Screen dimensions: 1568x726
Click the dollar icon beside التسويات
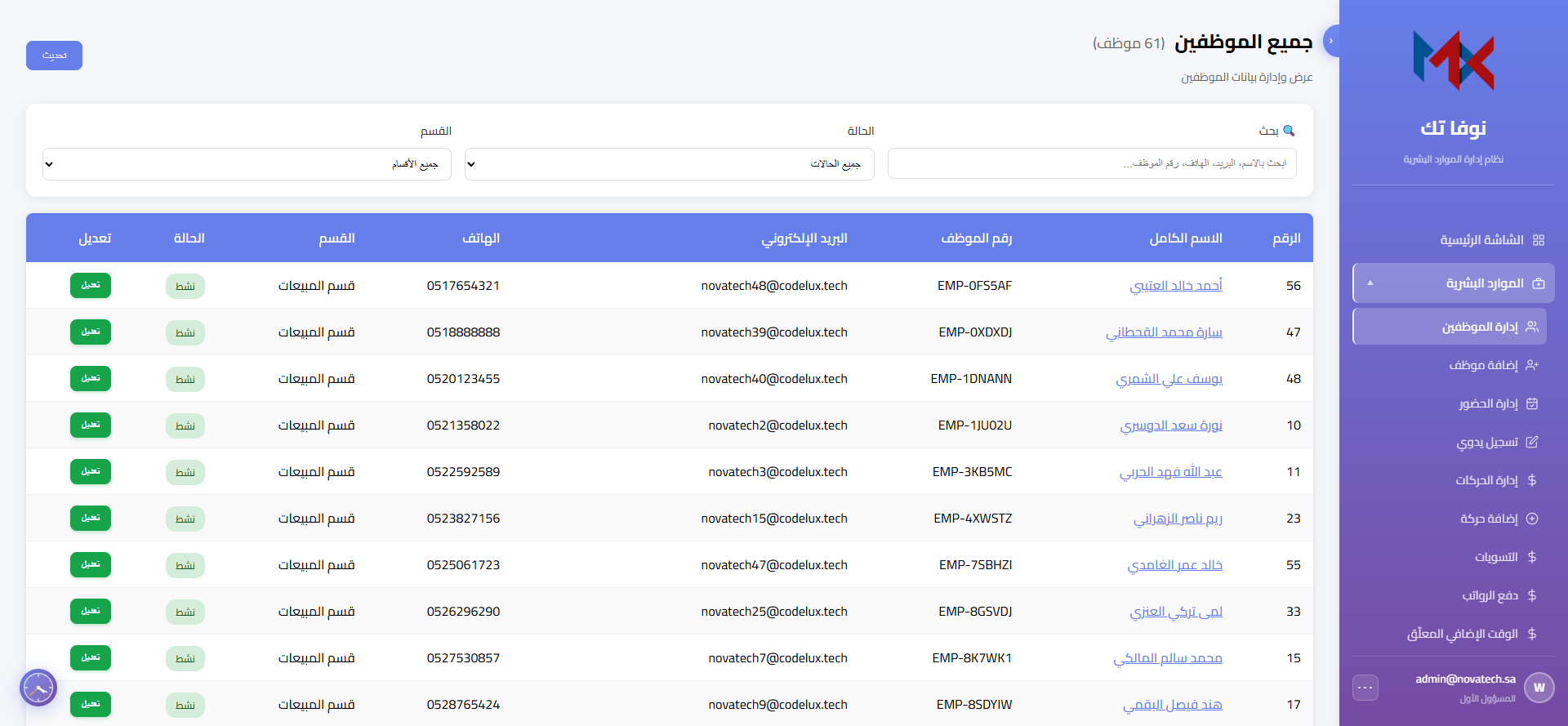(1532, 557)
